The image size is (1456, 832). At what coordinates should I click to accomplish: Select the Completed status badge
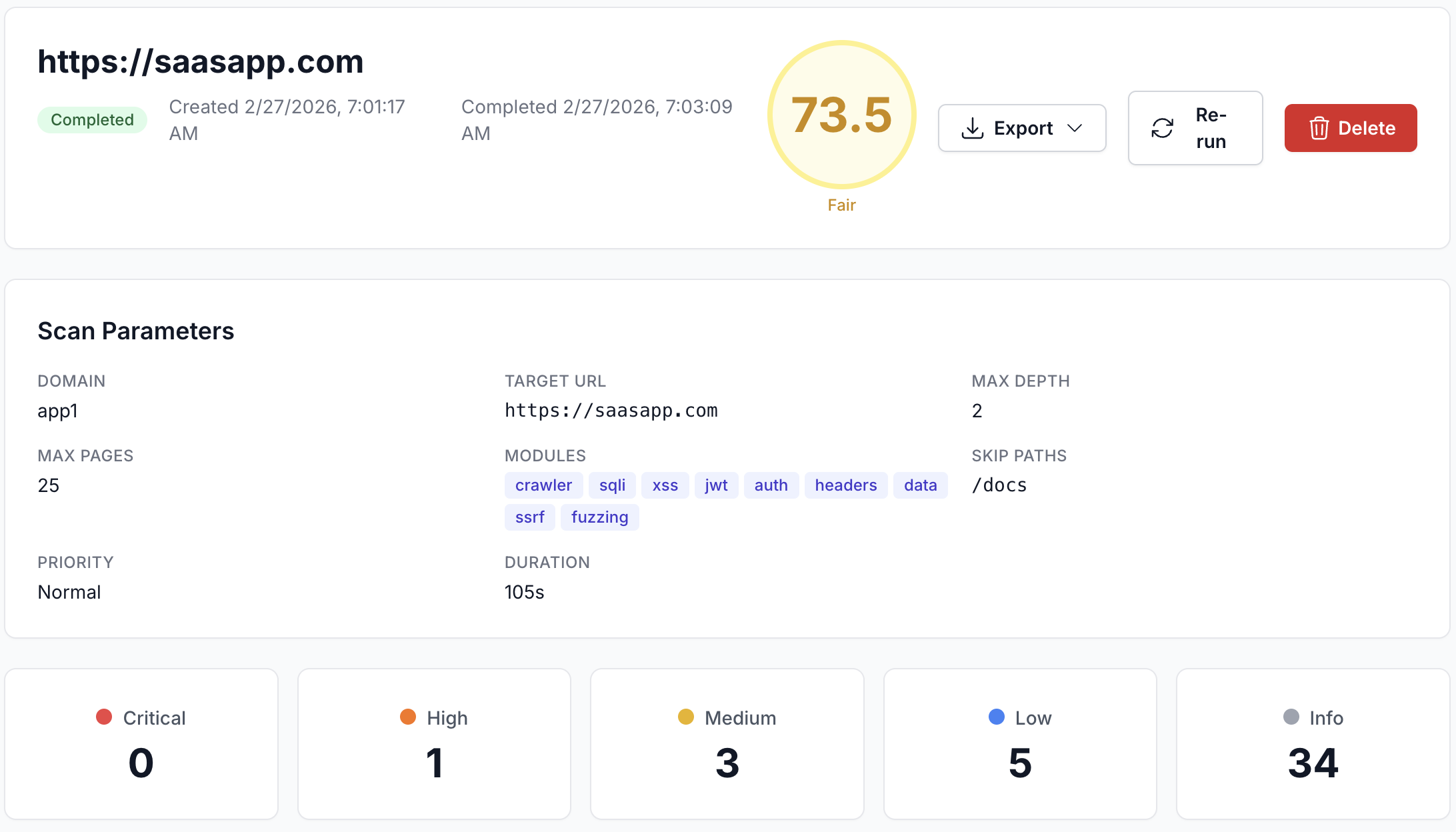pyautogui.click(x=92, y=119)
